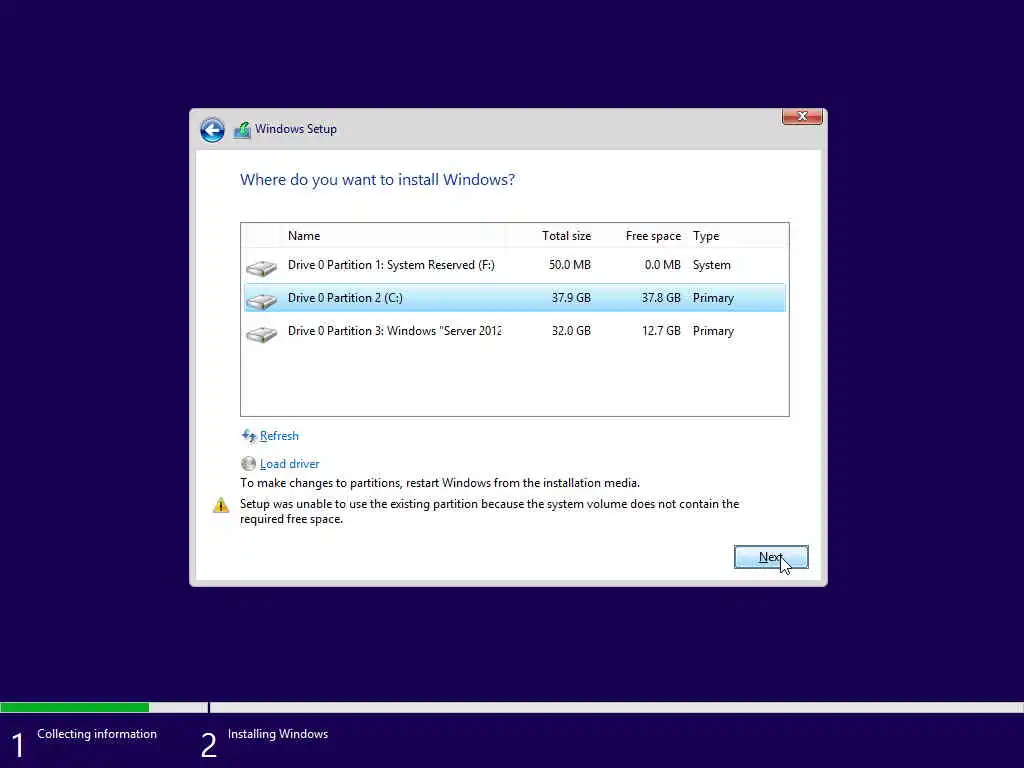1024x768 pixels.
Task: Close the Windows Setup dialog
Action: (x=802, y=116)
